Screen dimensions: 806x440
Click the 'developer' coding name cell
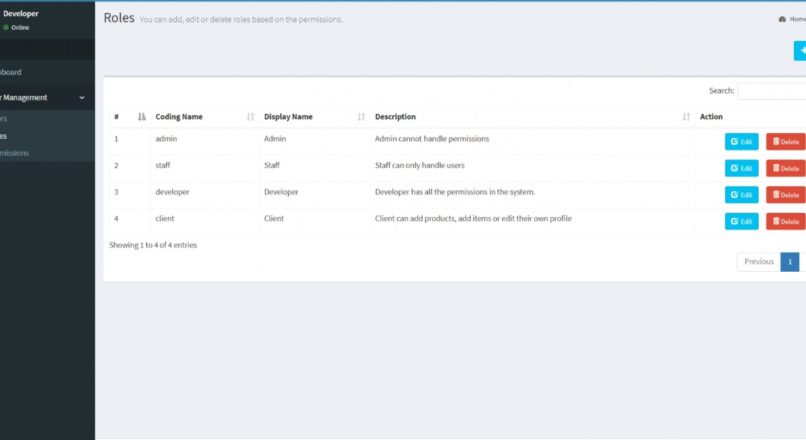pyautogui.click(x=172, y=192)
